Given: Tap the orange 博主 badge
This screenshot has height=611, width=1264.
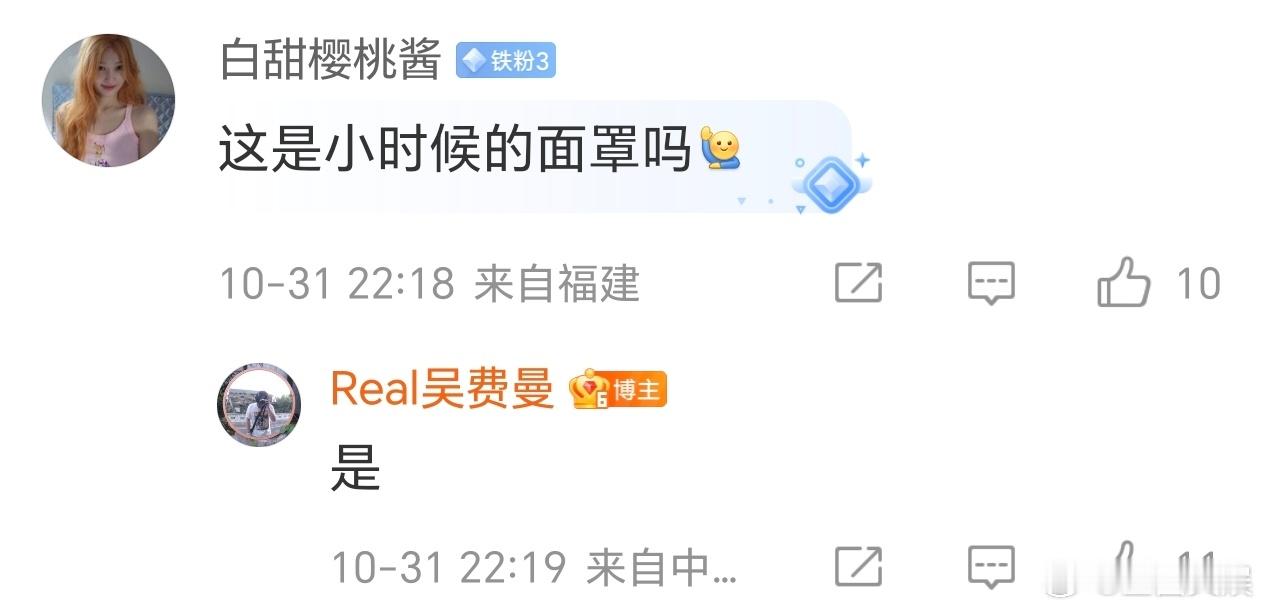Looking at the screenshot, I should tap(638, 390).
